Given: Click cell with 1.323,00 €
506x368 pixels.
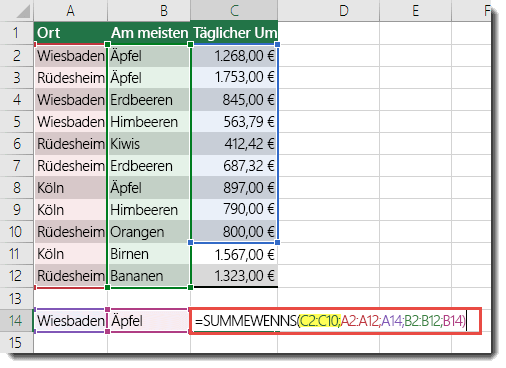Looking at the screenshot, I should [x=234, y=276].
